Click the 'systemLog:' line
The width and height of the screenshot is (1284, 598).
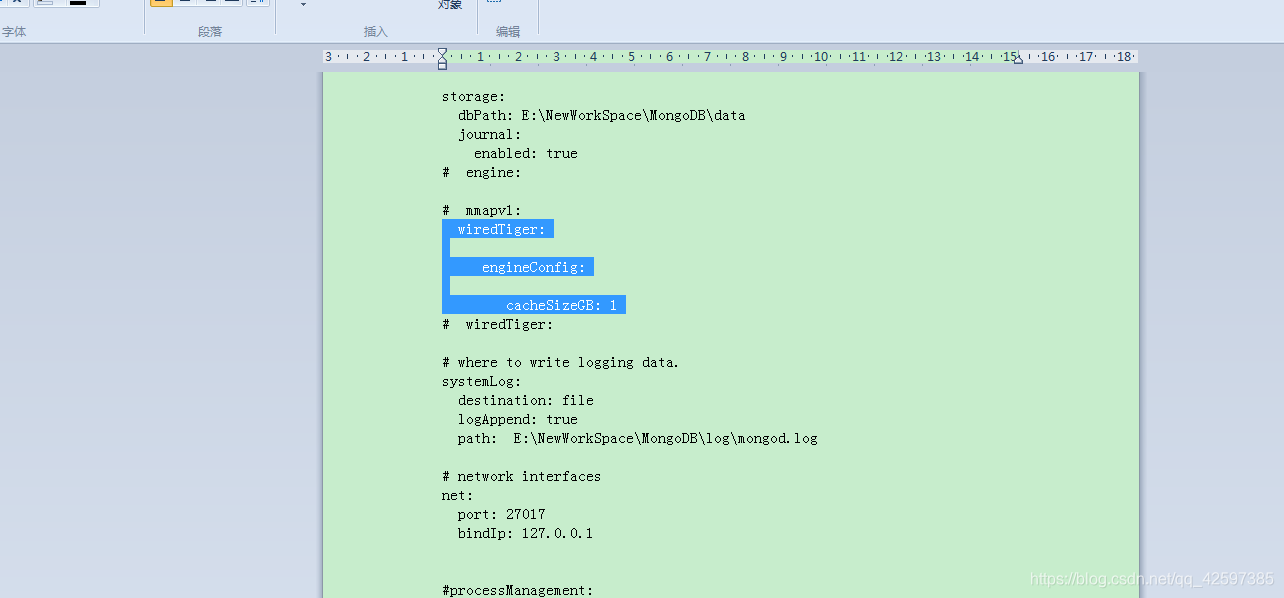[x=482, y=381]
